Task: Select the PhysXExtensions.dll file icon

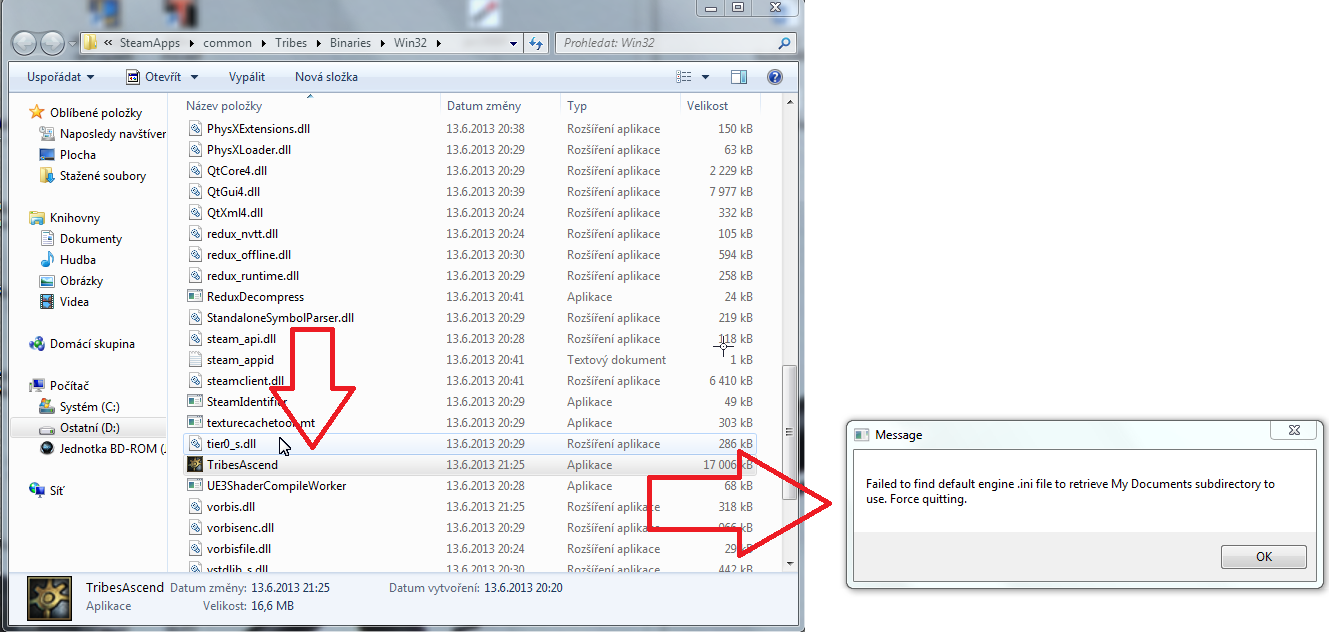Action: pyautogui.click(x=195, y=128)
